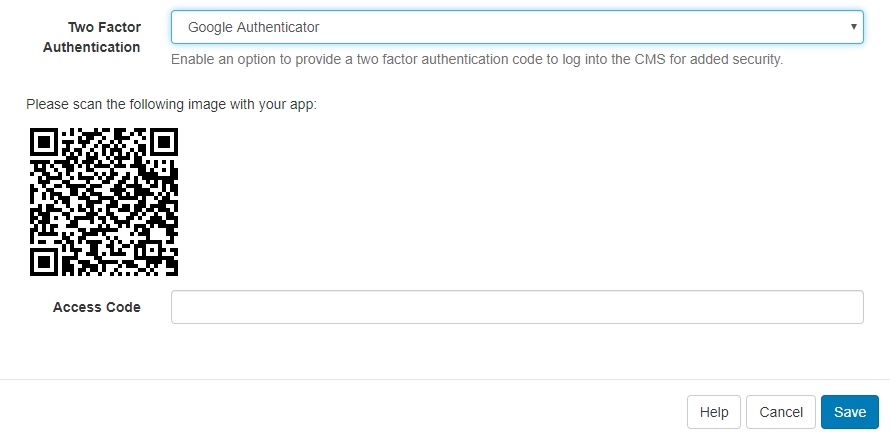Click the selected Google Authenticator value
The image size is (890, 439).
pos(254,27)
